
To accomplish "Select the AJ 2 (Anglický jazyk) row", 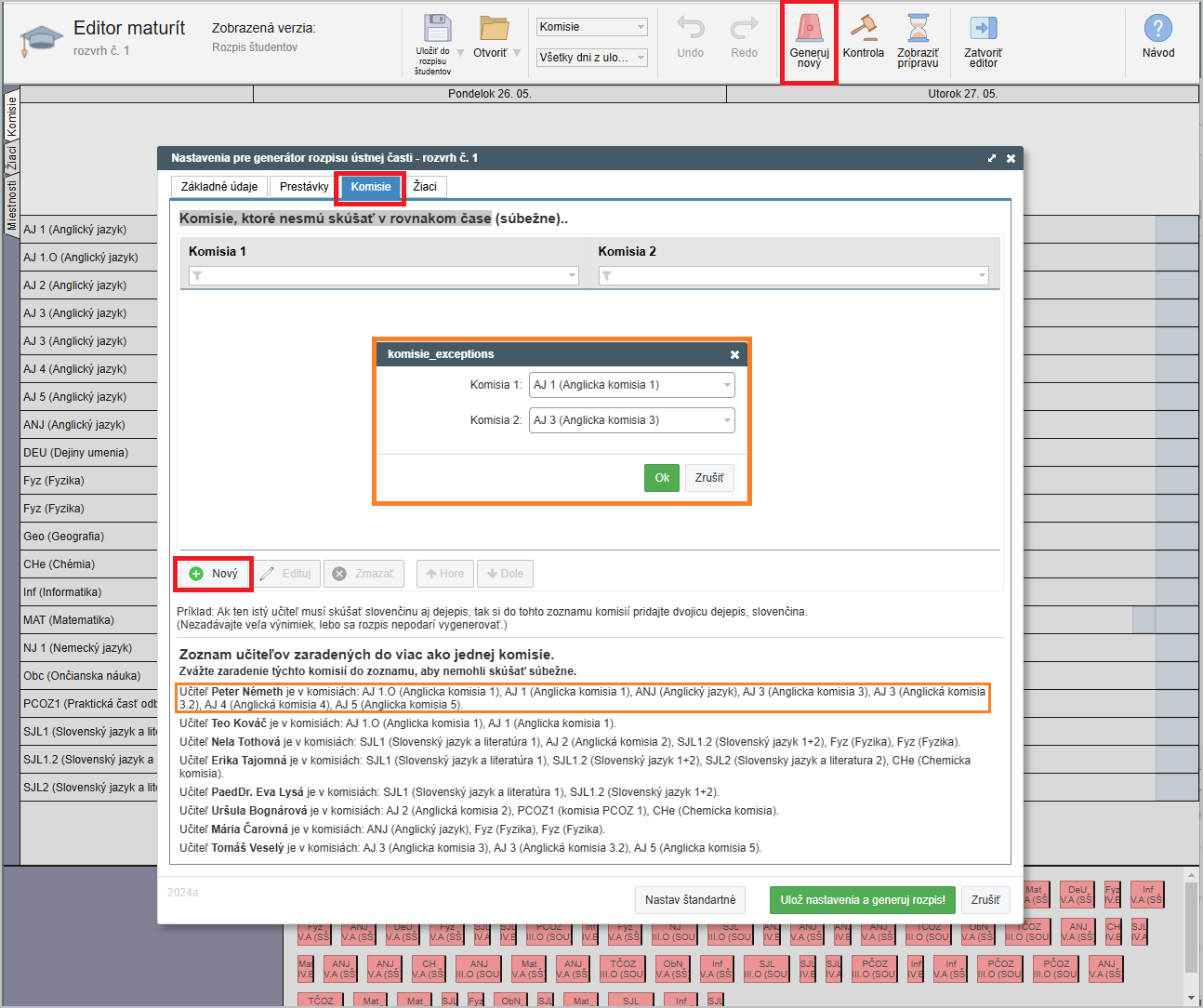I will [x=88, y=285].
